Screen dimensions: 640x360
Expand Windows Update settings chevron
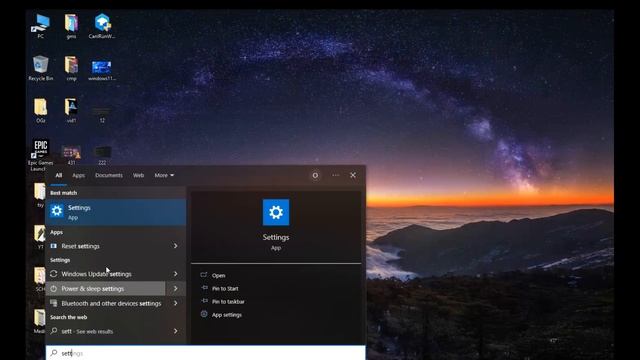(x=176, y=274)
